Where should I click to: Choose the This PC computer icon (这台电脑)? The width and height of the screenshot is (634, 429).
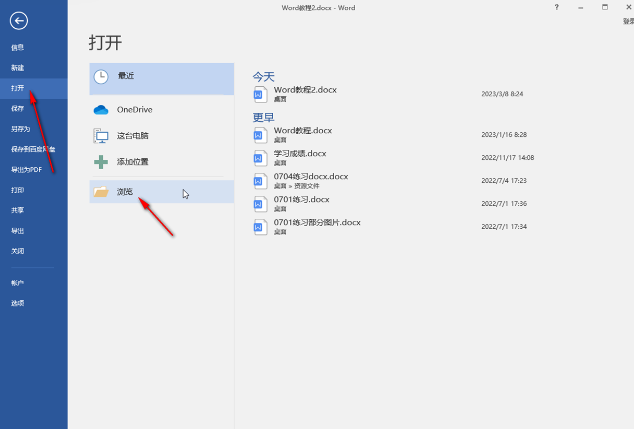click(x=101, y=136)
